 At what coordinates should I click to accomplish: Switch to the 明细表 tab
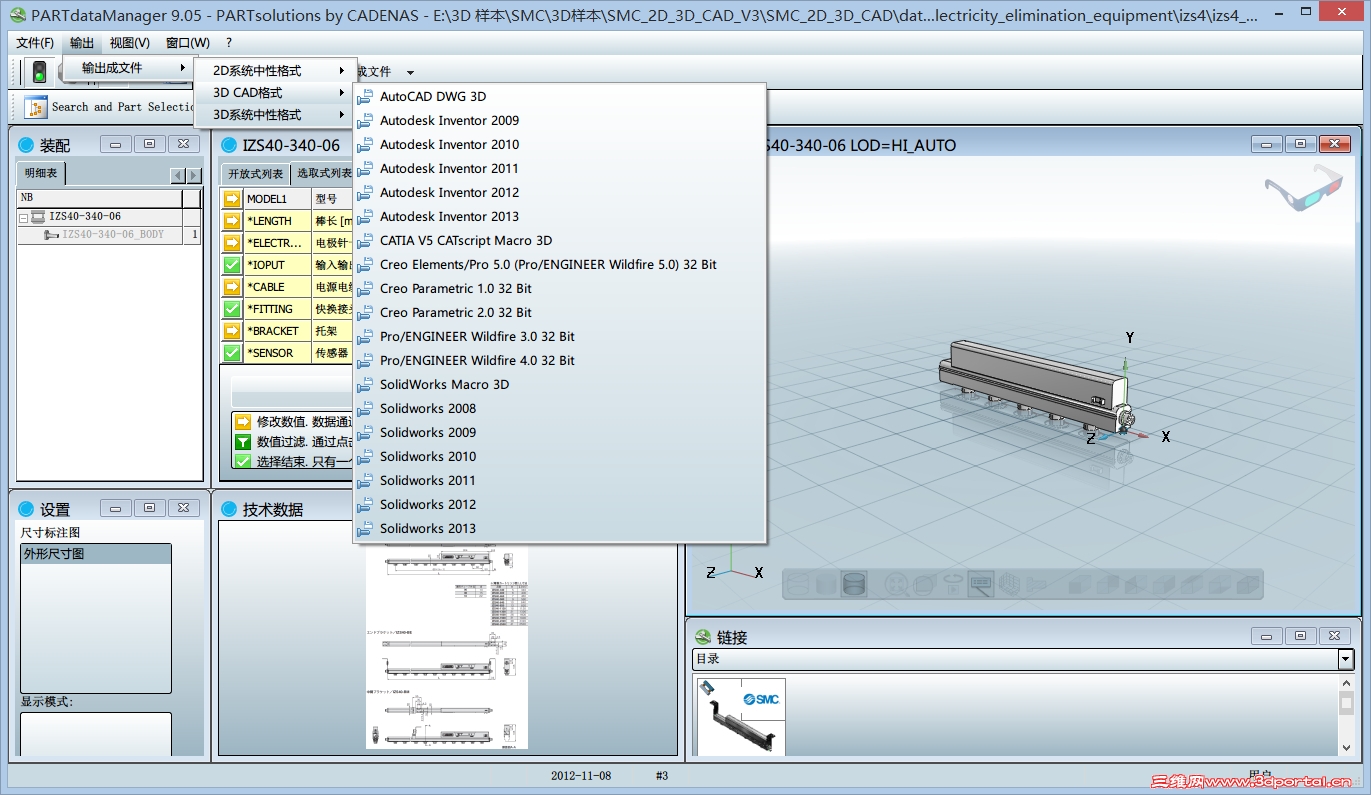pyautogui.click(x=41, y=174)
